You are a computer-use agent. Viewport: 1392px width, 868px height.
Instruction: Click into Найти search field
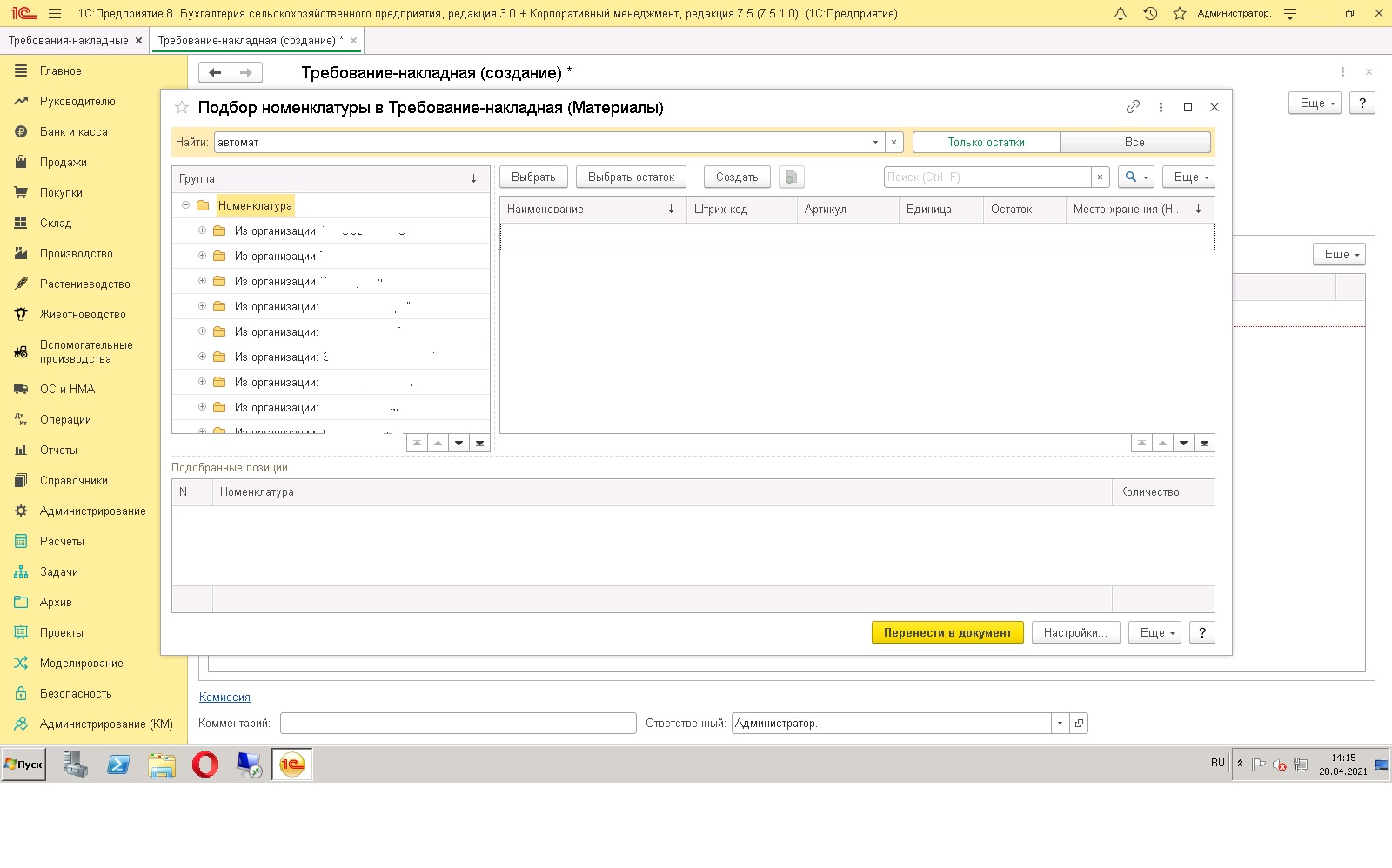[x=540, y=142]
